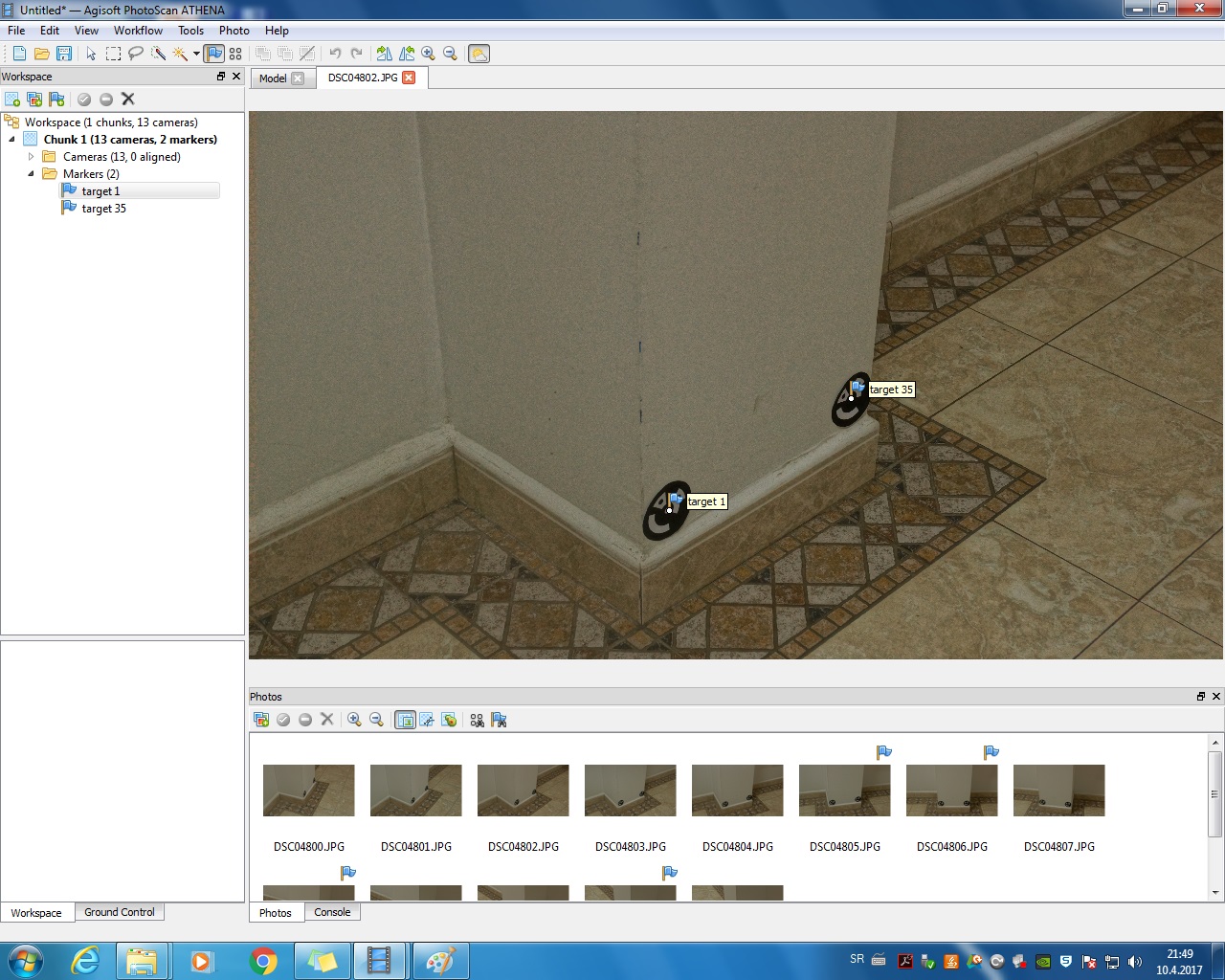This screenshot has height=980, width=1225.
Task: Toggle the show markers flag button
Action: [x=213, y=54]
